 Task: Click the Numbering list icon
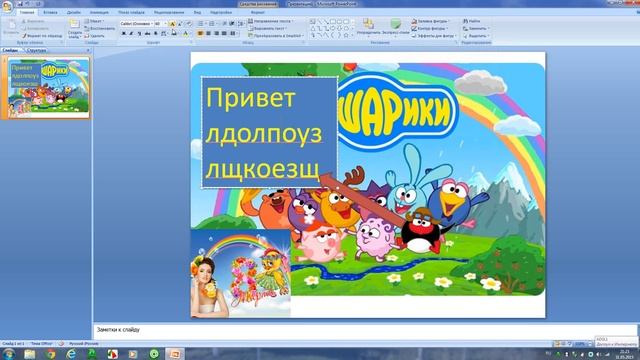coord(212,24)
